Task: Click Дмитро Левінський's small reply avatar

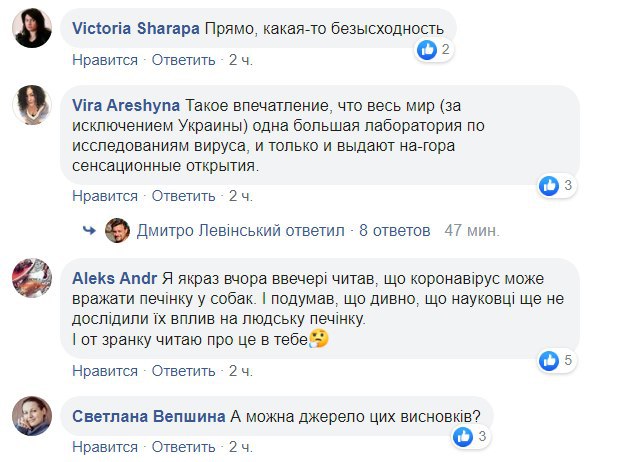Action: [x=117, y=230]
